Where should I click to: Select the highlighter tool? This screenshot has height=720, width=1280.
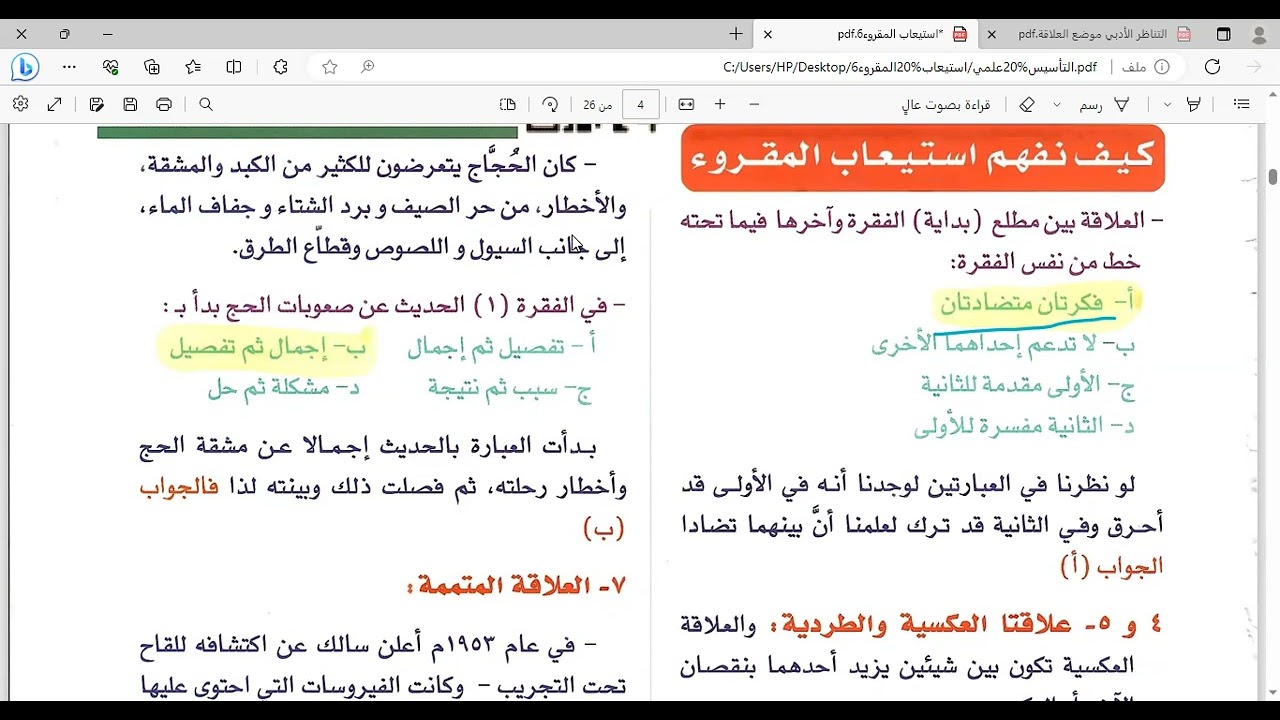[1193, 104]
